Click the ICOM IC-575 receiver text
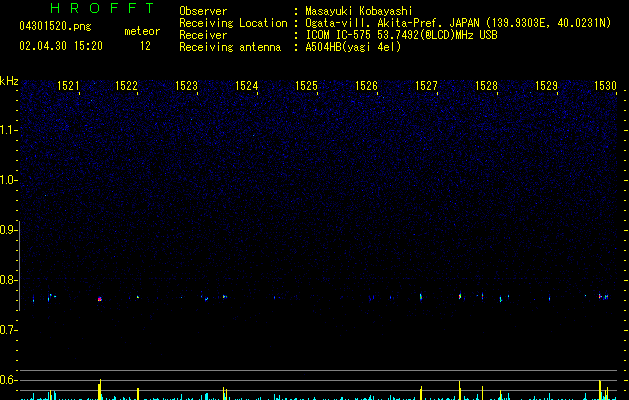 click(x=401, y=35)
